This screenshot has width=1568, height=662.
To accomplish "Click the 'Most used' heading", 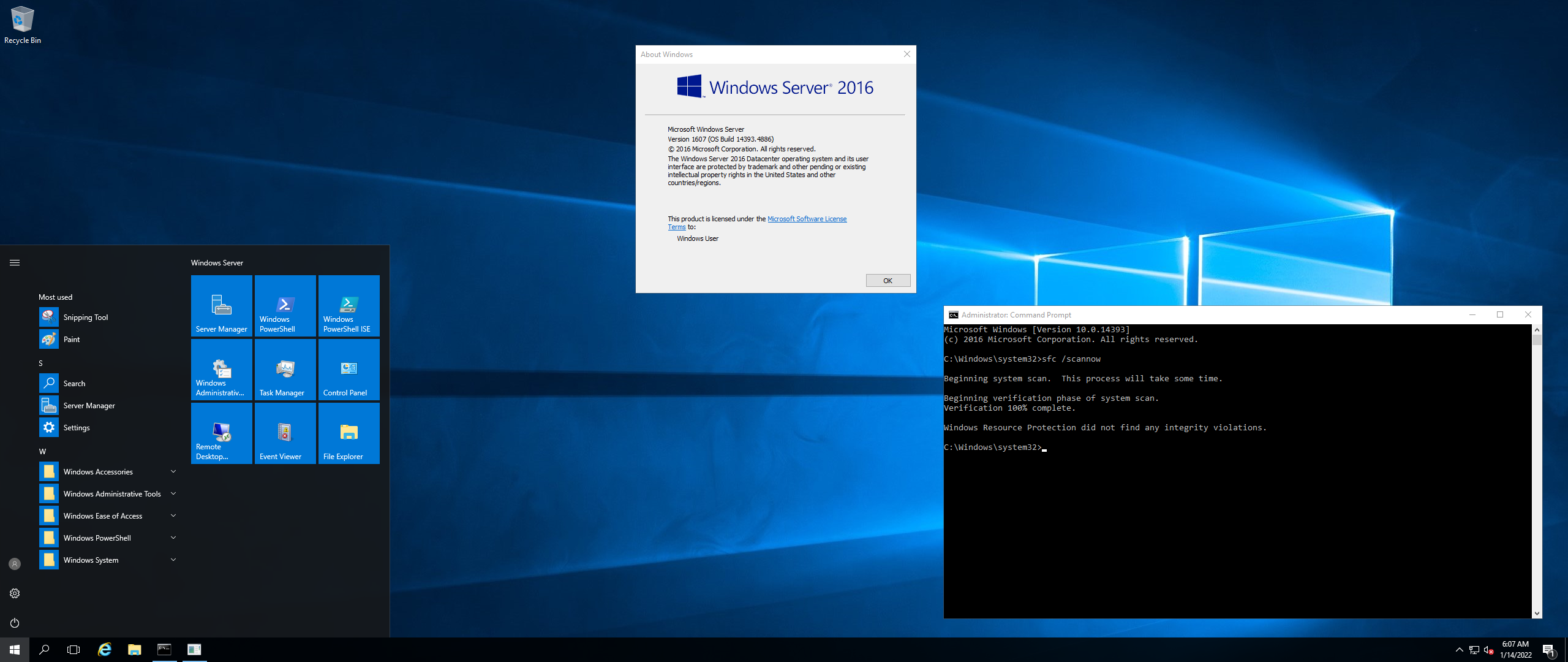I will click(55, 297).
